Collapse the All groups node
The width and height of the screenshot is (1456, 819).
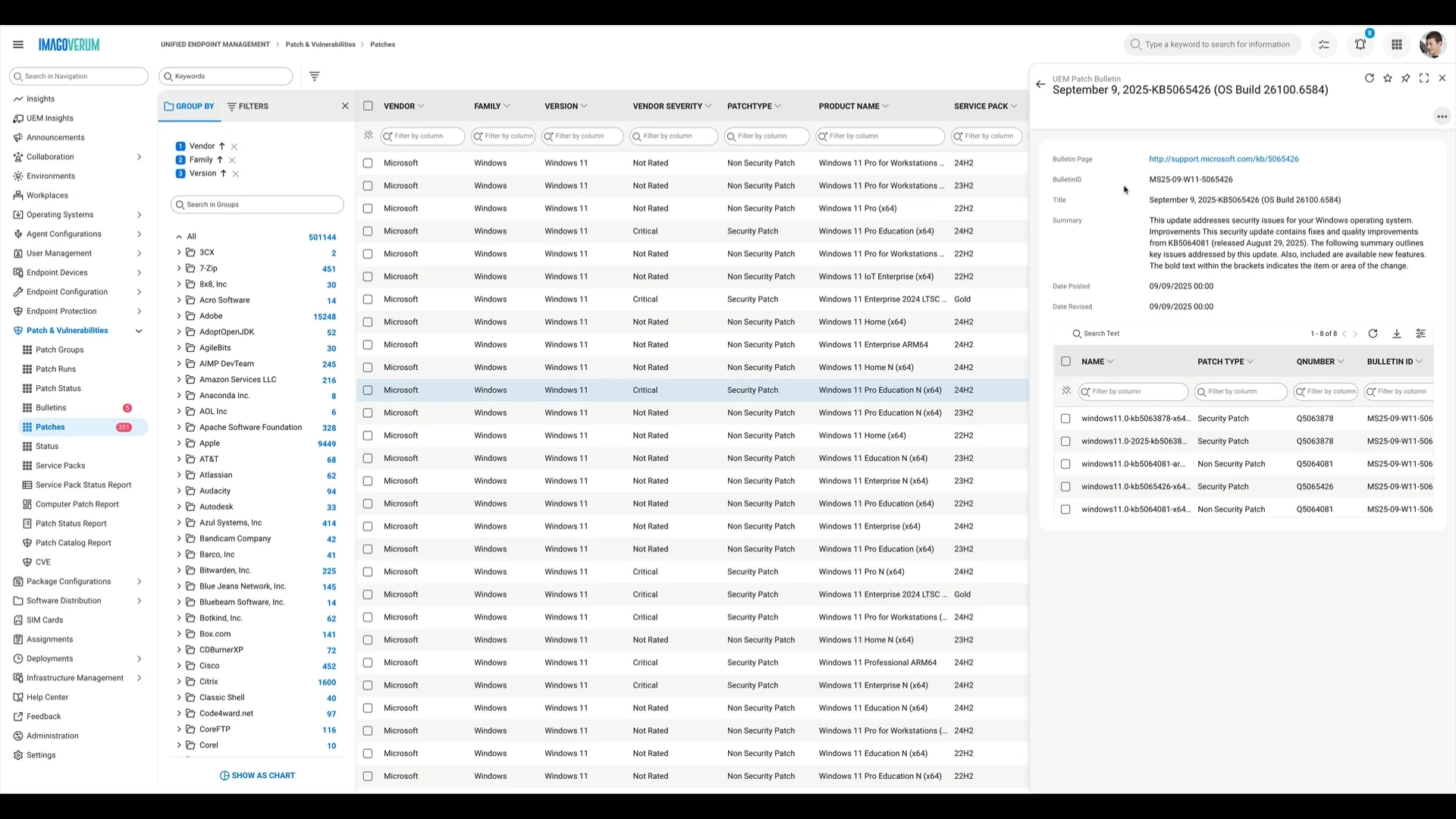pyautogui.click(x=179, y=237)
